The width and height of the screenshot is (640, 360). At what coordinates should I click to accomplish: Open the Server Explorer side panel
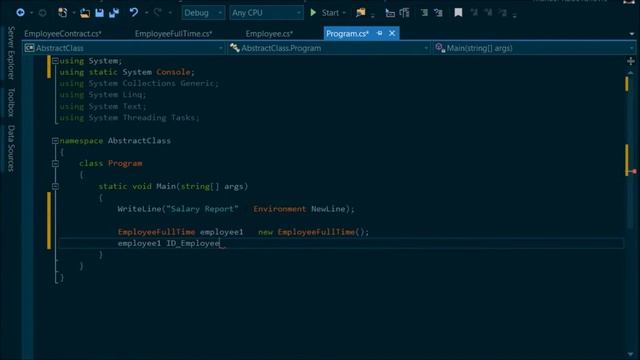pos(11,53)
